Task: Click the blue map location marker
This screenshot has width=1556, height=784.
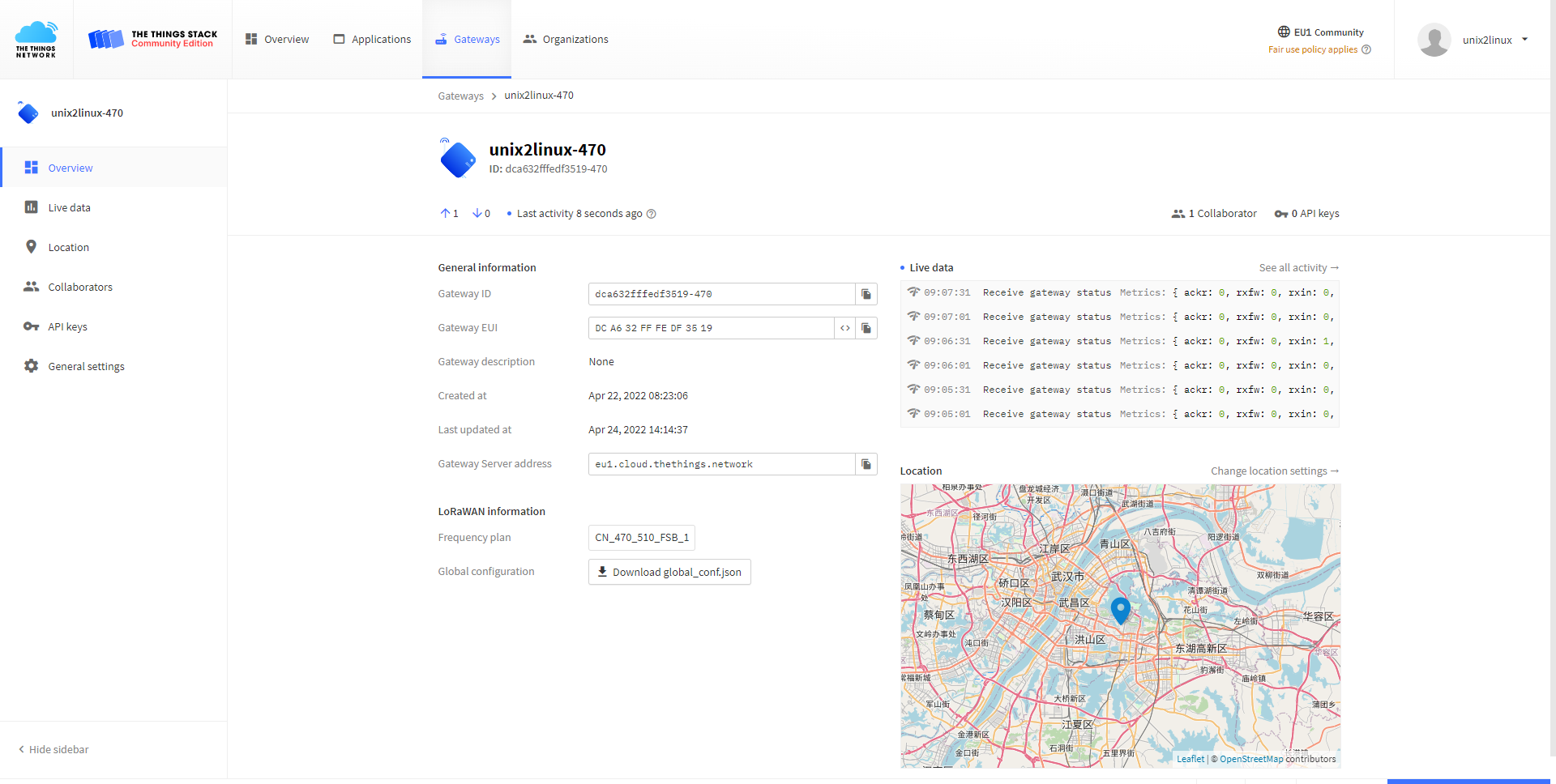Action: point(1120,610)
